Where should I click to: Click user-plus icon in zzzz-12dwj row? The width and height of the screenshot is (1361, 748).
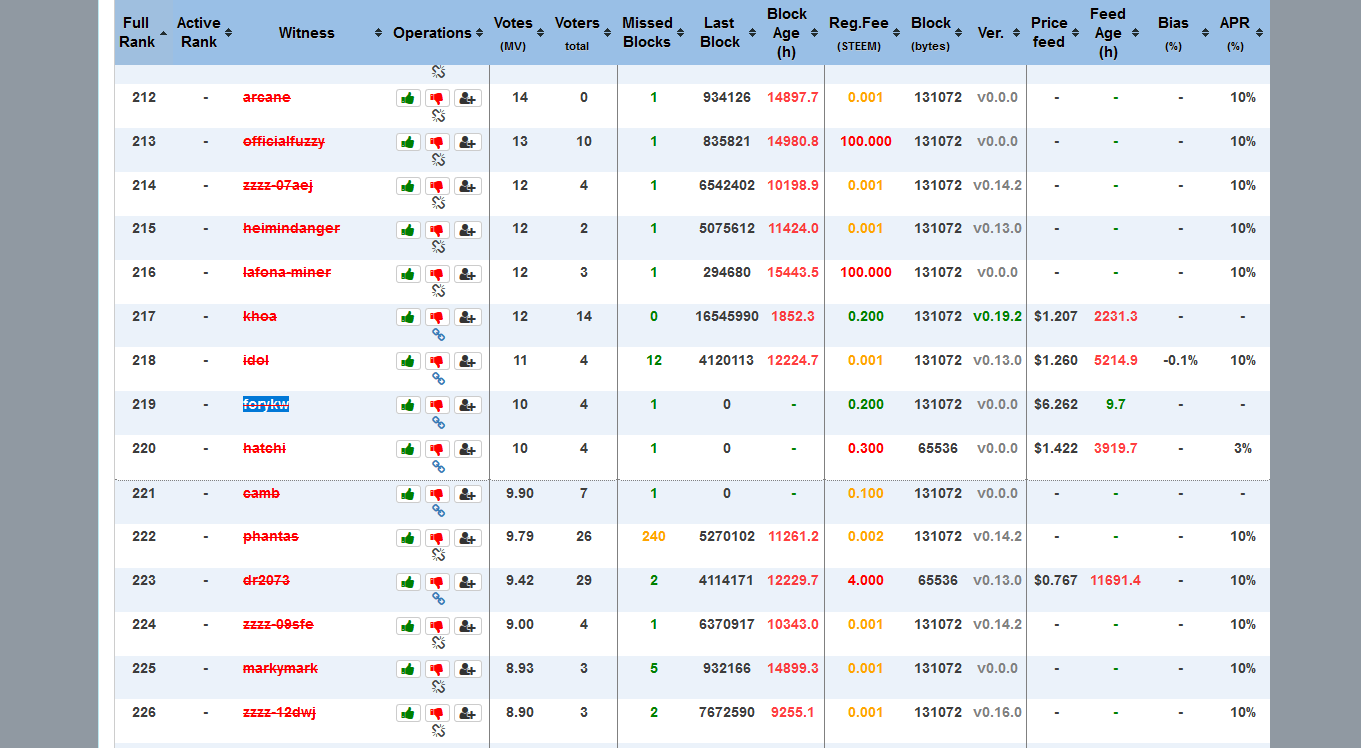(x=468, y=713)
